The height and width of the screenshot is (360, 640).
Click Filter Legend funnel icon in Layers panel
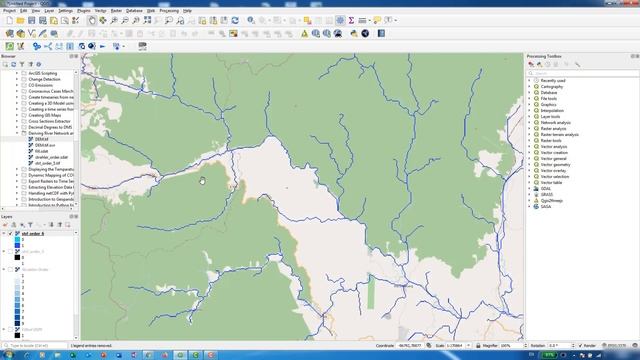[30, 225]
